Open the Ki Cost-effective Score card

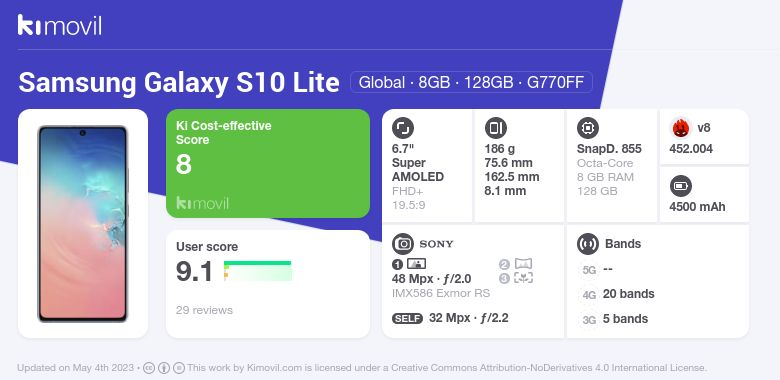tap(268, 163)
